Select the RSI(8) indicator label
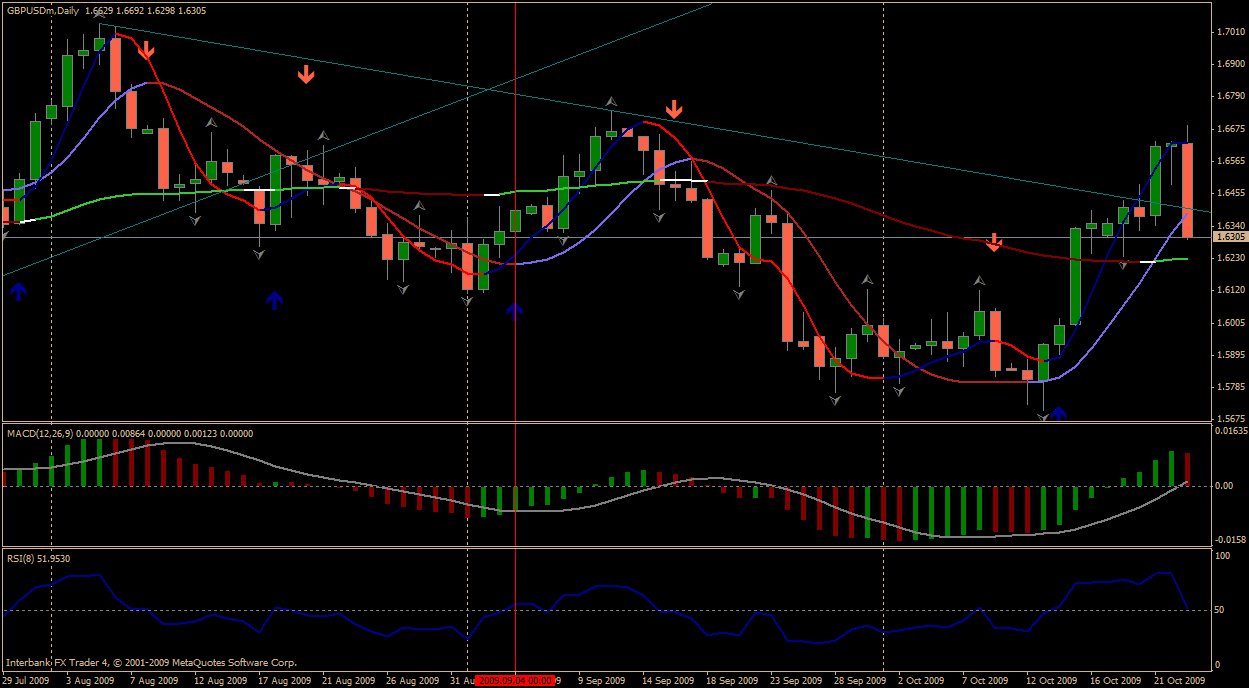 pyautogui.click(x=24, y=559)
